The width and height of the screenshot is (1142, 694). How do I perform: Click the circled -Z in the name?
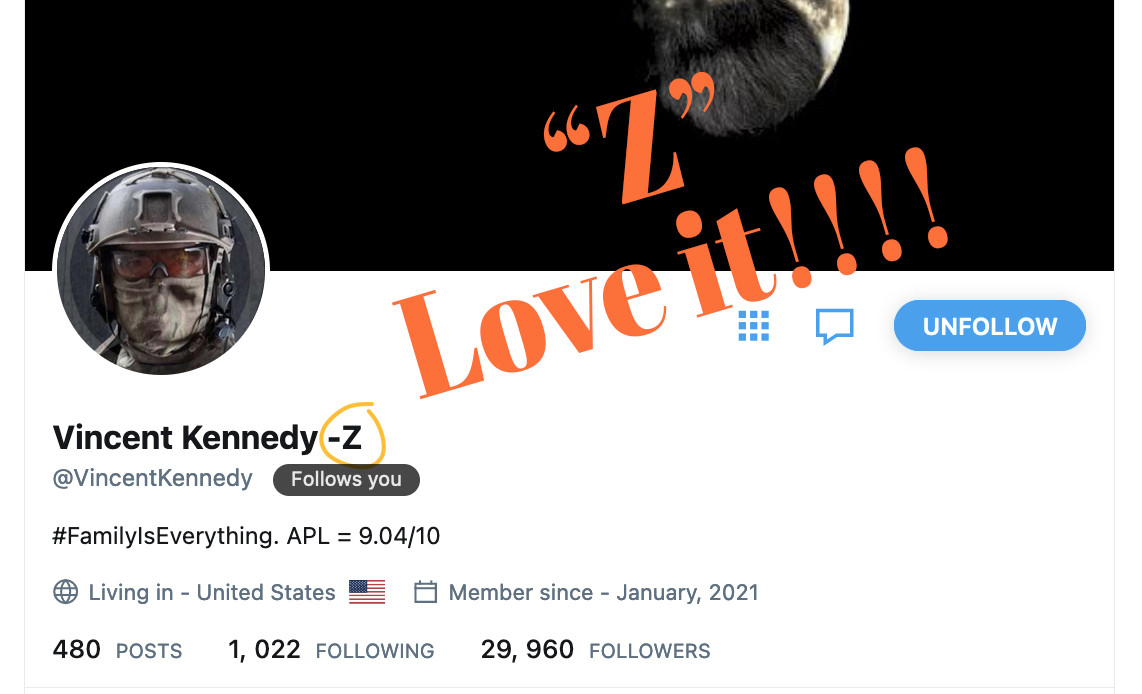point(346,438)
